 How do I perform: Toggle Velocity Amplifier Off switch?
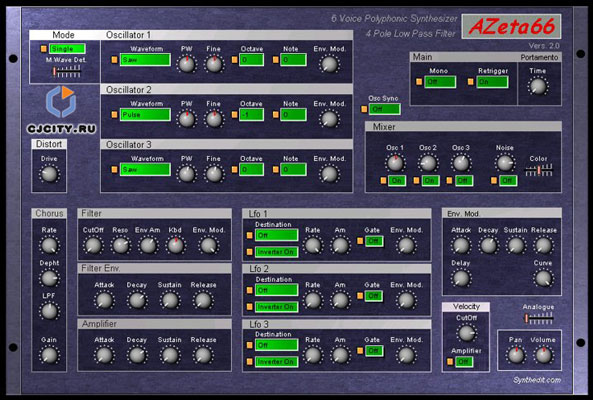[464, 361]
